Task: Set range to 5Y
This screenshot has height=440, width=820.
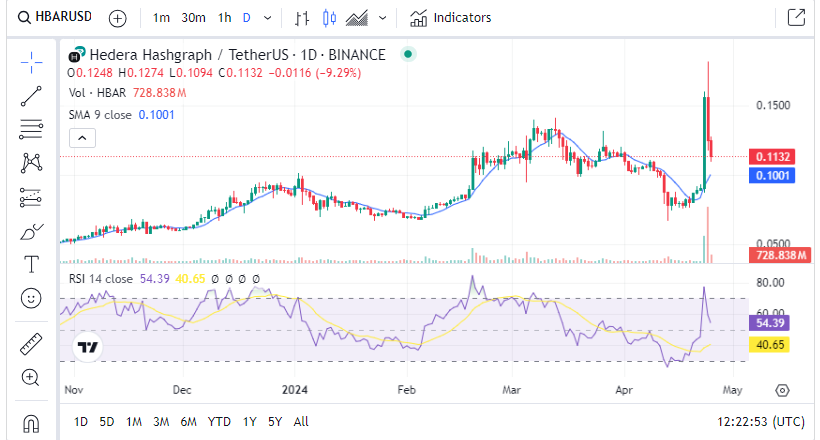Action: [x=275, y=422]
